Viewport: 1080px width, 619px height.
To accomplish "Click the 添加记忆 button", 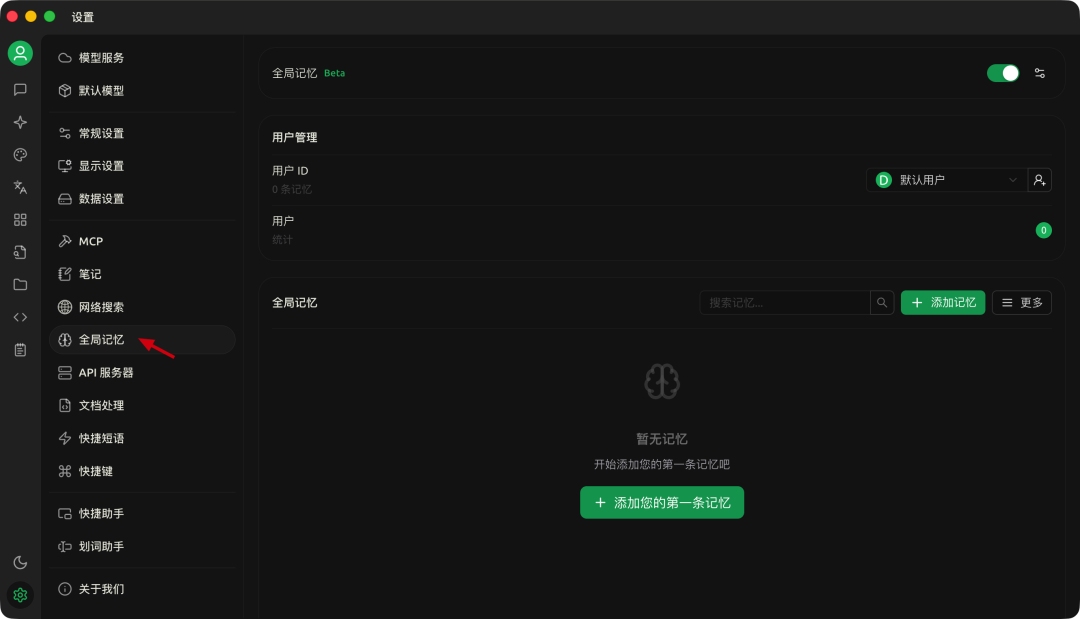I will click(943, 302).
